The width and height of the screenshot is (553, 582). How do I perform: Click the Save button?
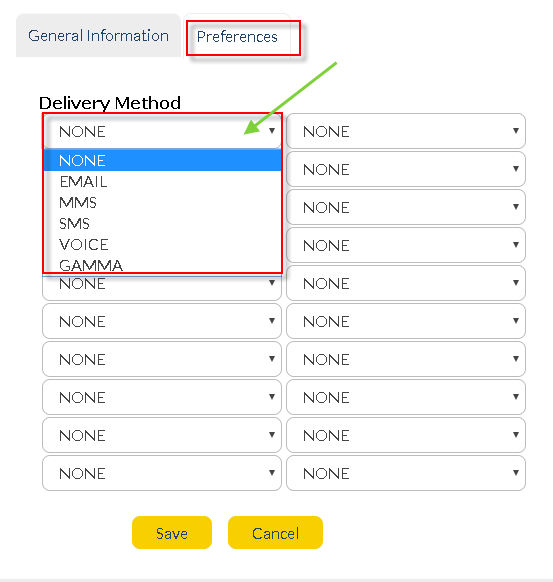(172, 533)
